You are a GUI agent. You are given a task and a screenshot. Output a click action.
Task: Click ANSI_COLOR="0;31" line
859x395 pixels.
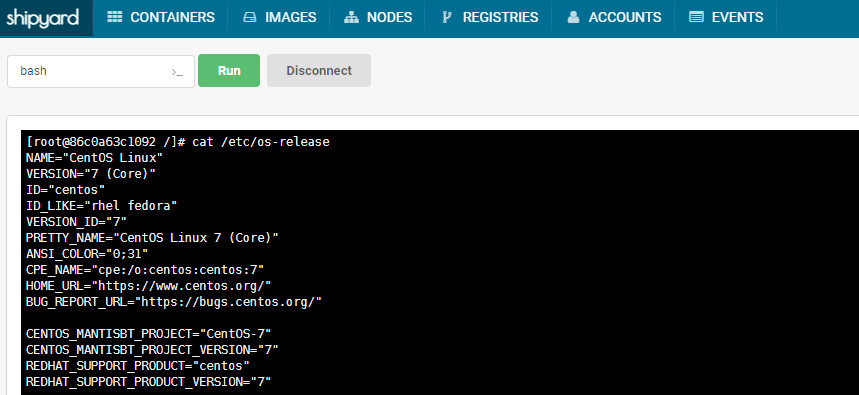pos(87,254)
